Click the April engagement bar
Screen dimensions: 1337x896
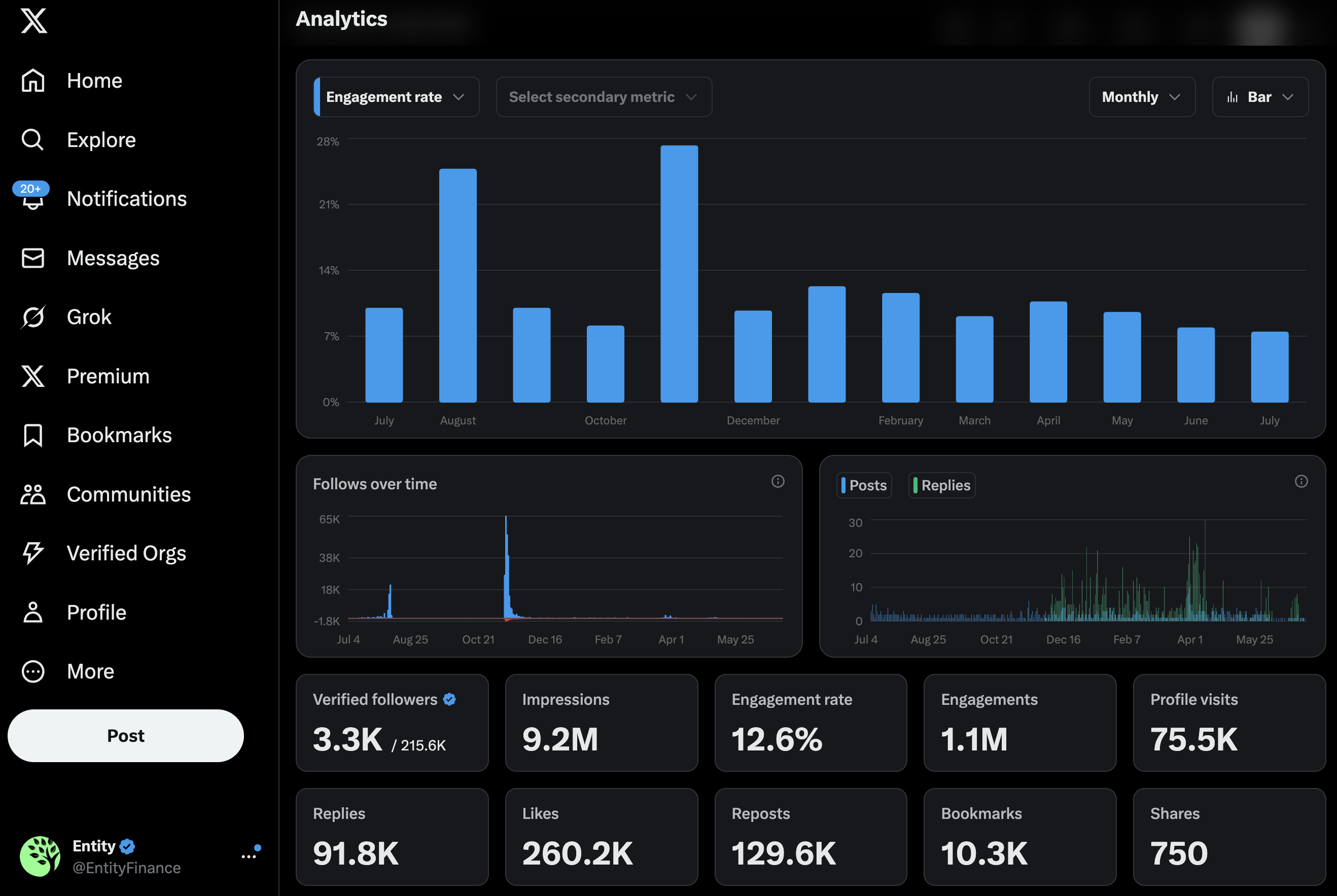tap(1048, 352)
